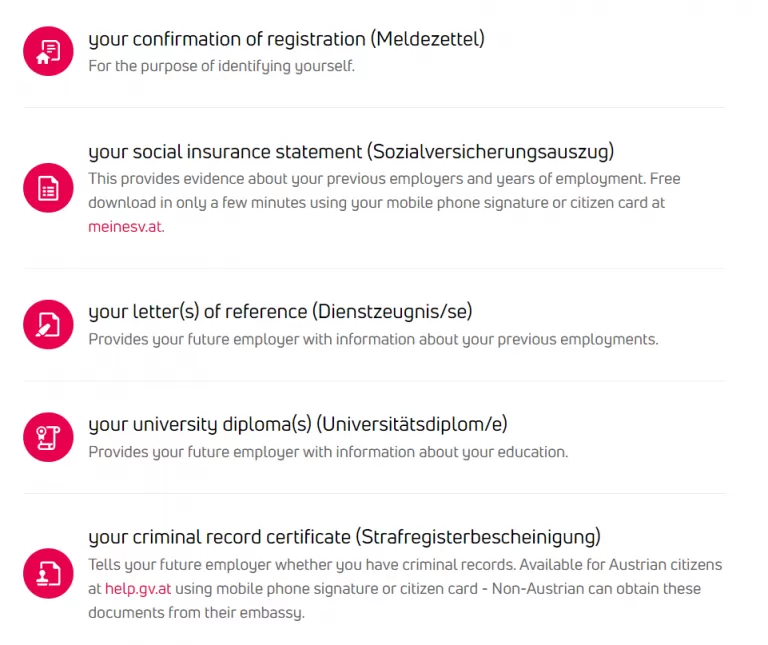The width and height of the screenshot is (768, 645).
Task: Click the house registration icon beside Meldezettel
Action: 48,51
